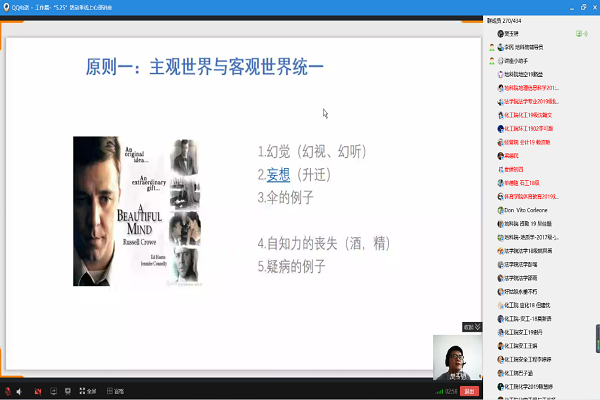Screen dimensions: 600x400
Task: Toggle the red camera video icon
Action: pyautogui.click(x=39, y=390)
